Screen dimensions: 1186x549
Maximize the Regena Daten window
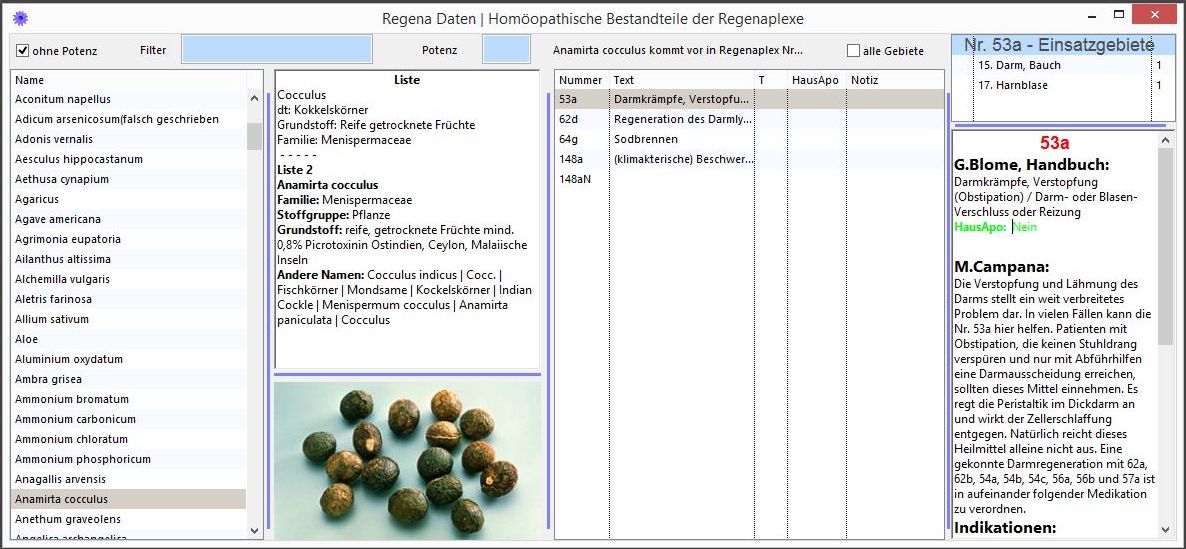[1119, 14]
